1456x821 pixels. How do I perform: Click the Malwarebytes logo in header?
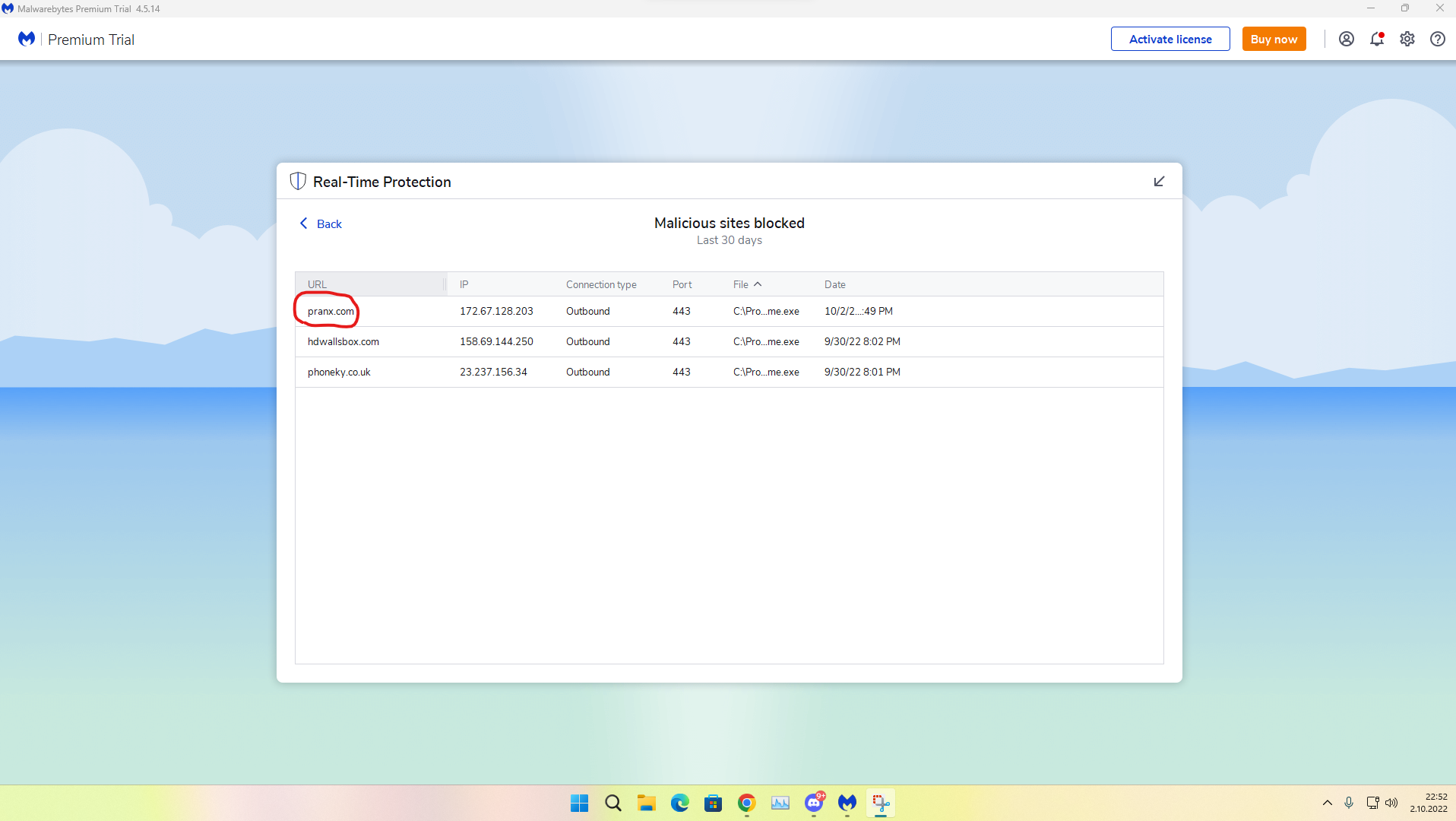[27, 39]
